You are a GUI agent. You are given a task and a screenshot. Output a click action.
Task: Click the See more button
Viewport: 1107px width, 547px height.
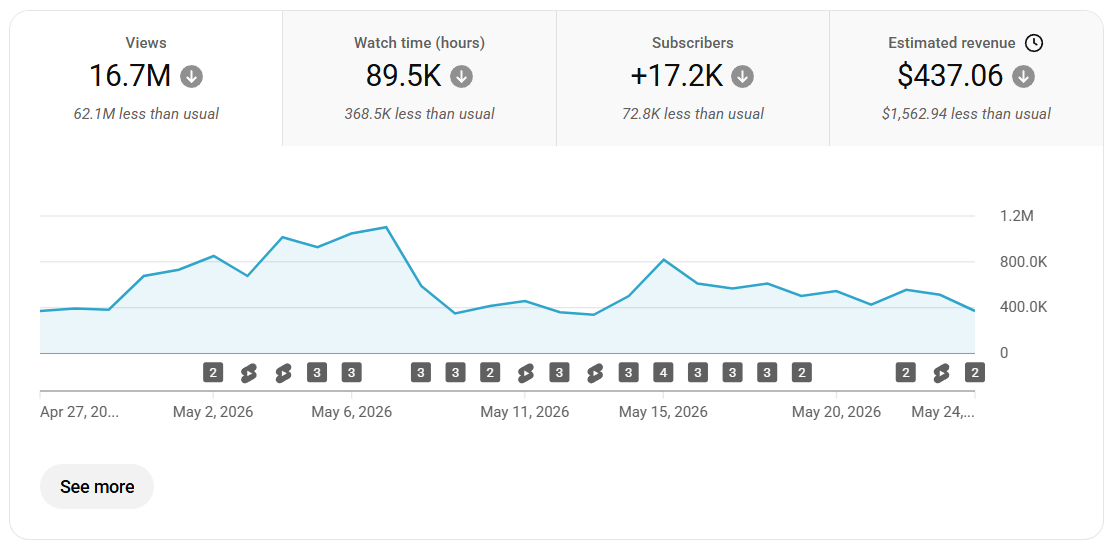tap(97, 487)
